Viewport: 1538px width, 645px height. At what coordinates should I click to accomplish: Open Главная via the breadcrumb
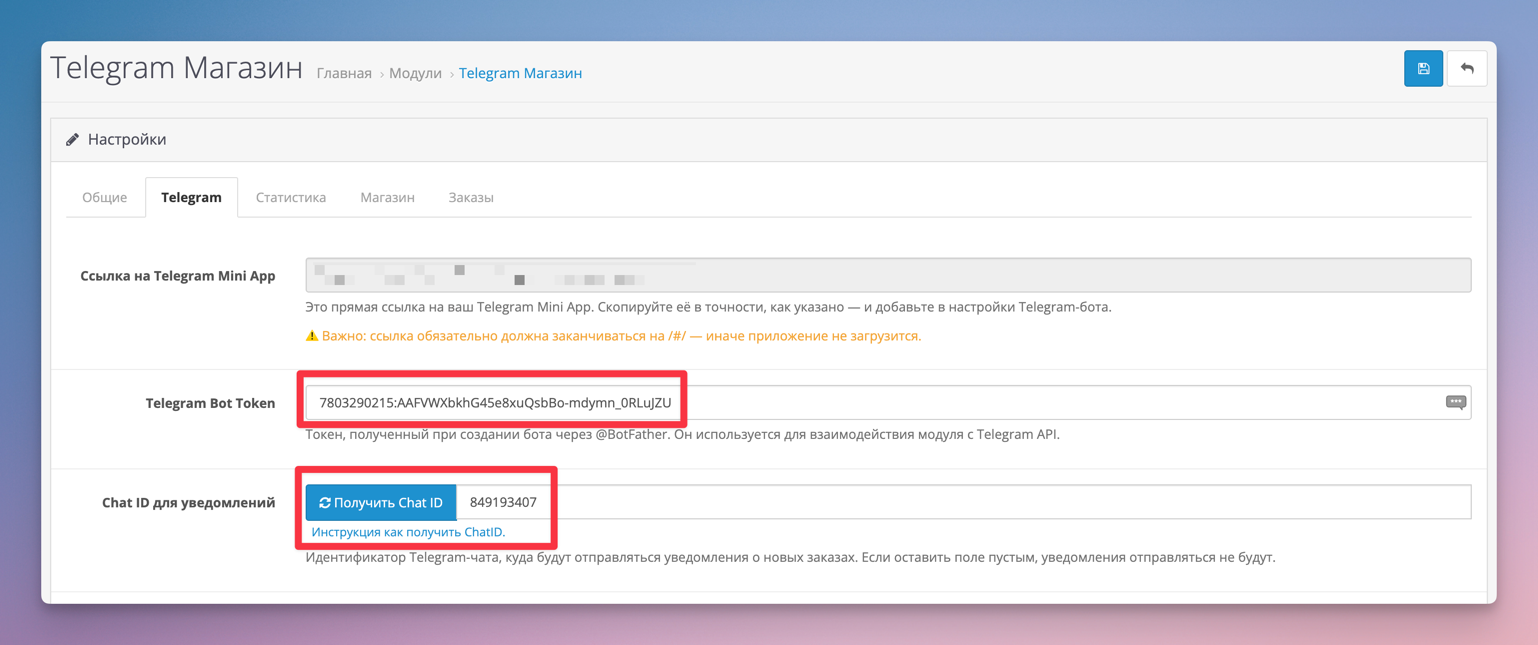[x=343, y=73]
